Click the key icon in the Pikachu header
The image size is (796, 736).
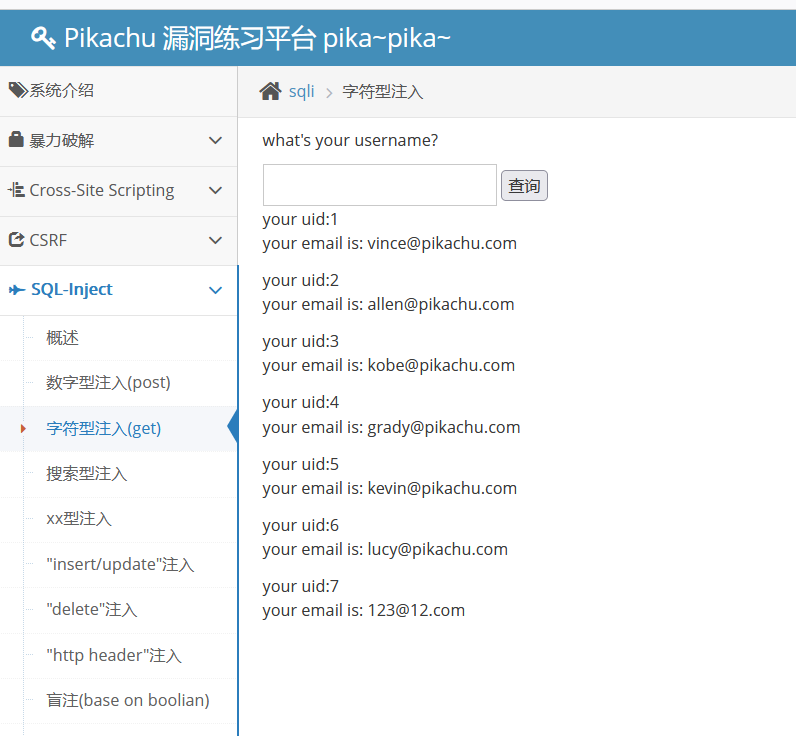coord(43,38)
